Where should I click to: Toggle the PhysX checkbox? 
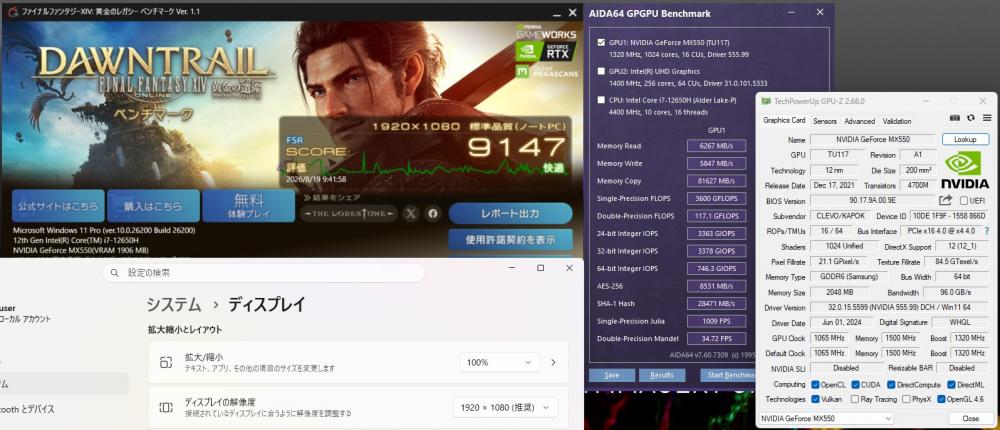(906, 399)
